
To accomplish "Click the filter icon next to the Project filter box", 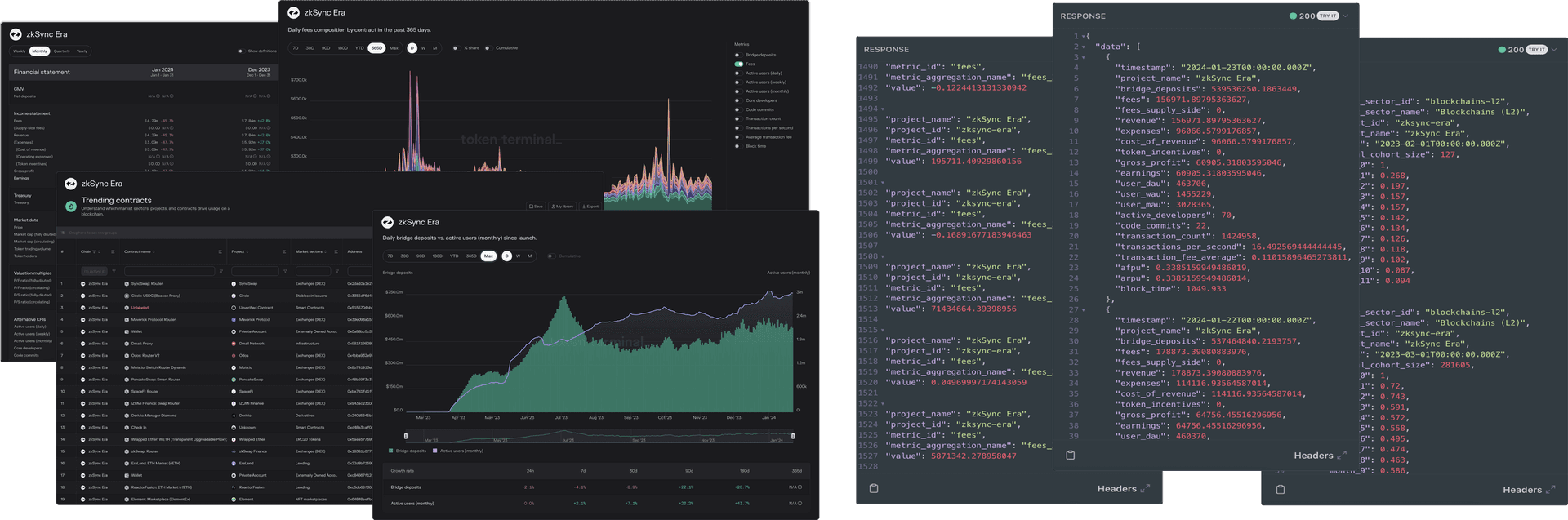I will tap(285, 271).
